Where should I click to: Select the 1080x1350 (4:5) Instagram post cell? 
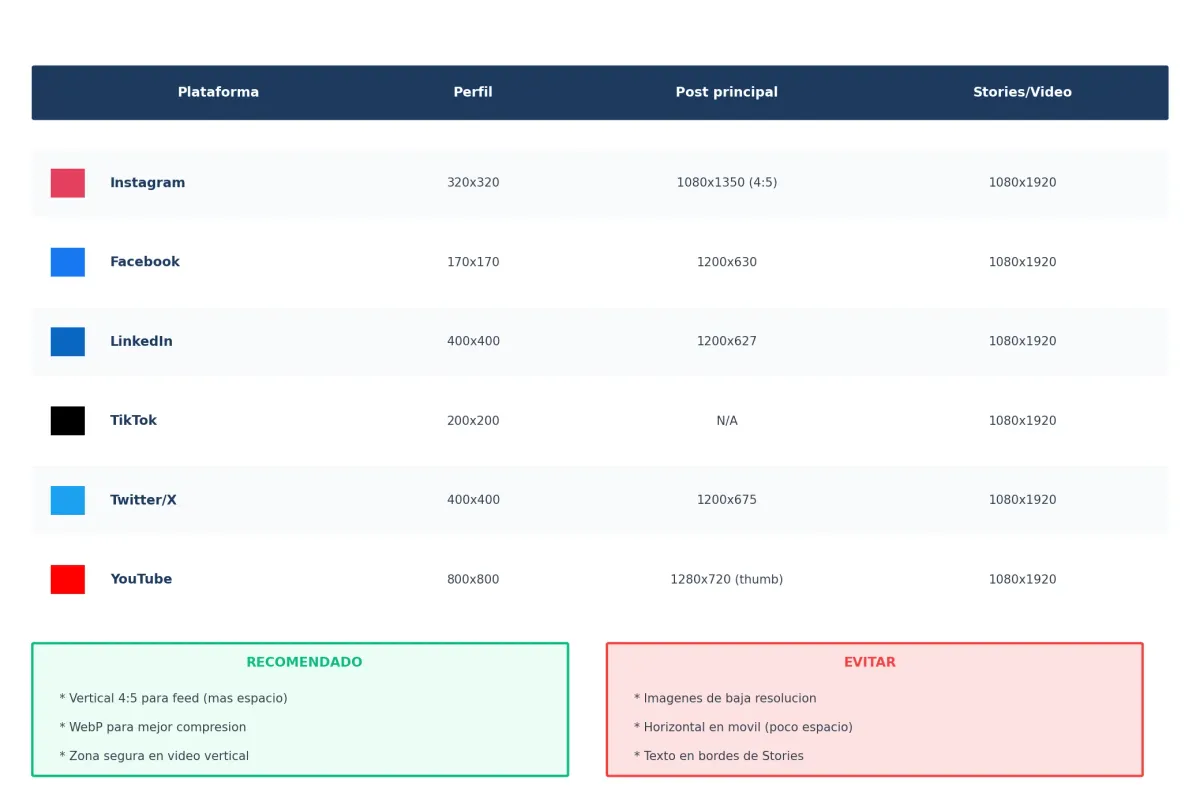[727, 183]
